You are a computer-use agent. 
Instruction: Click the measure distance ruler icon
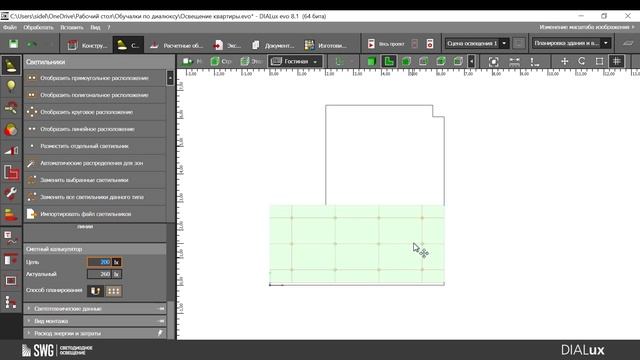click(514, 62)
